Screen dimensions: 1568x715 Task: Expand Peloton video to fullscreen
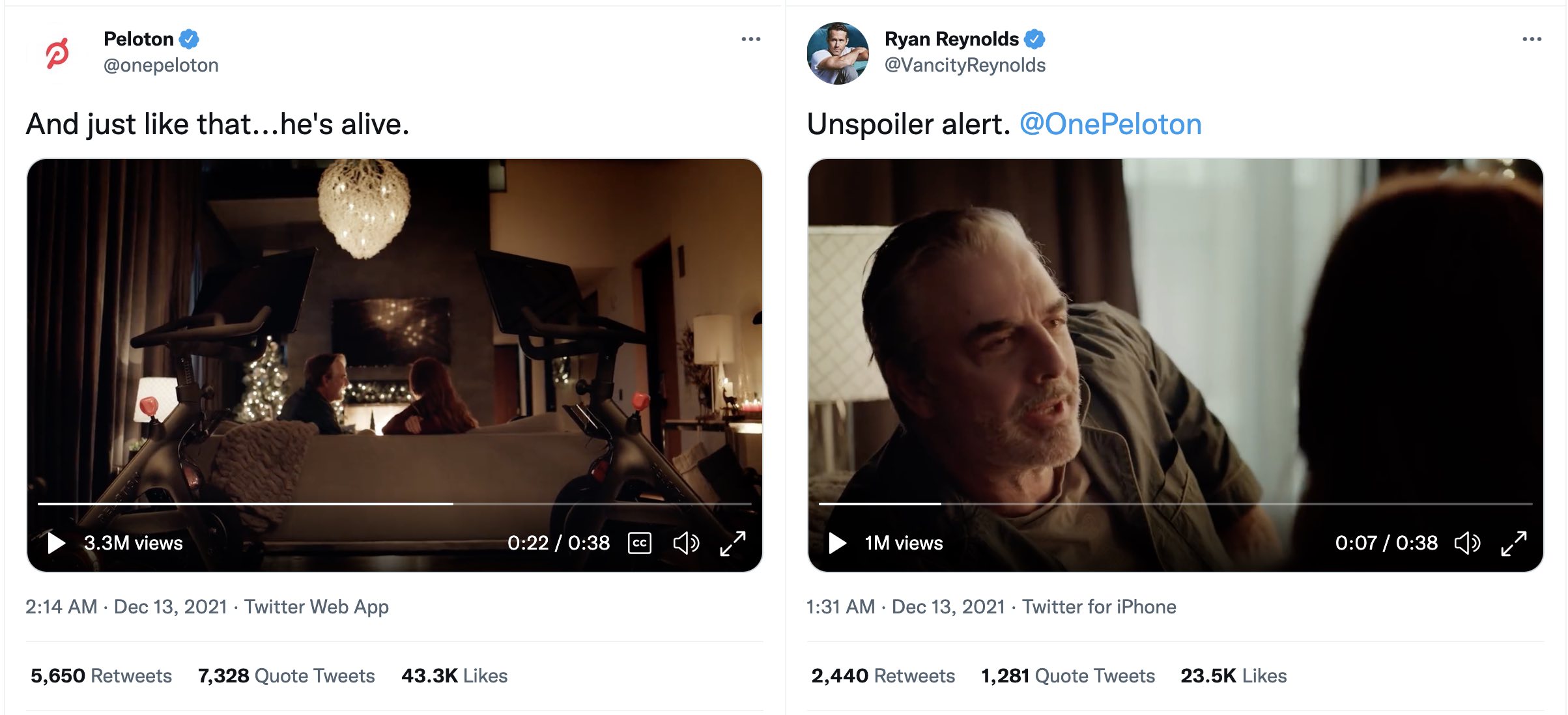click(x=733, y=543)
